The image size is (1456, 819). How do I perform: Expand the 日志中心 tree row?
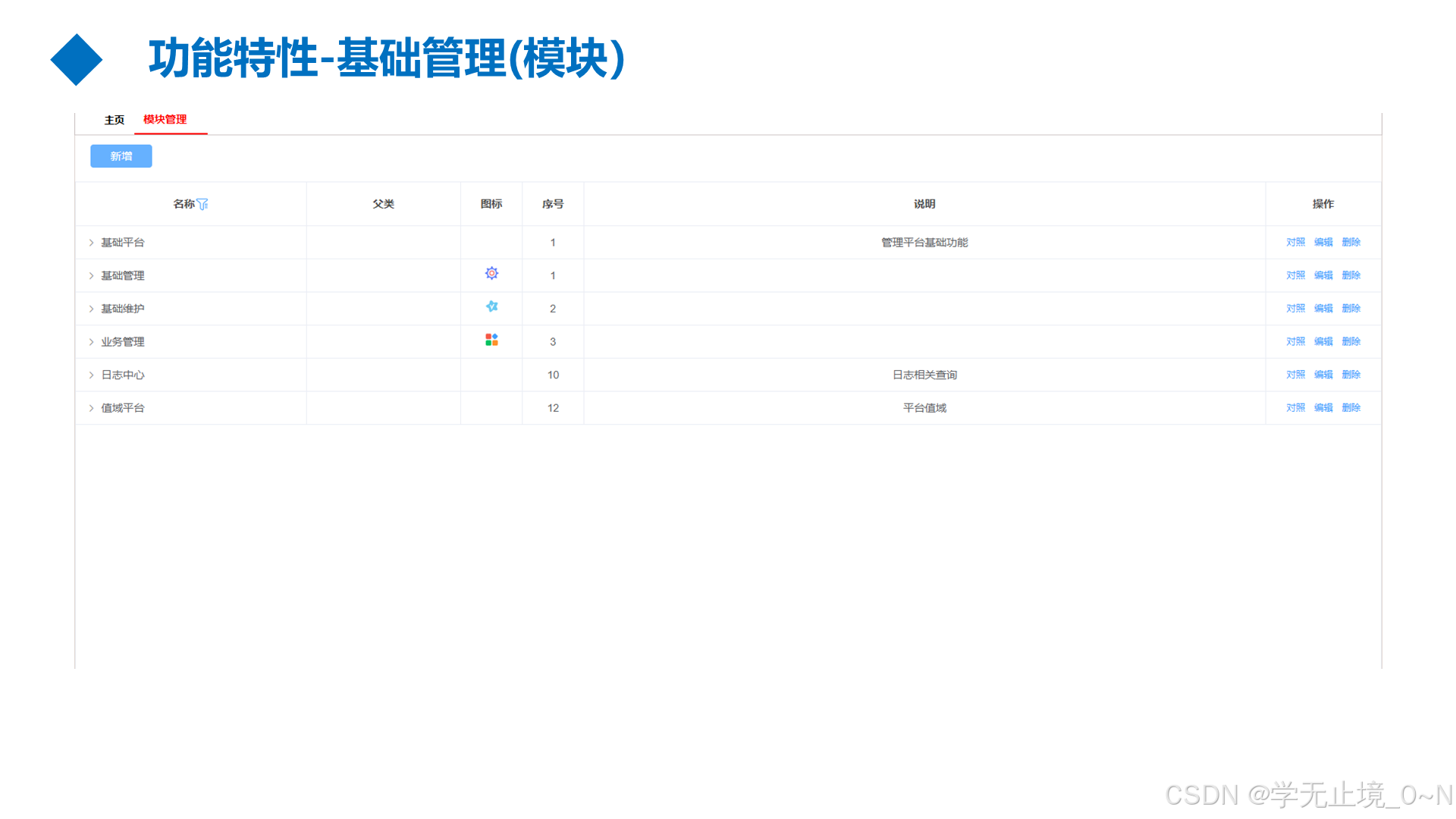(x=90, y=374)
